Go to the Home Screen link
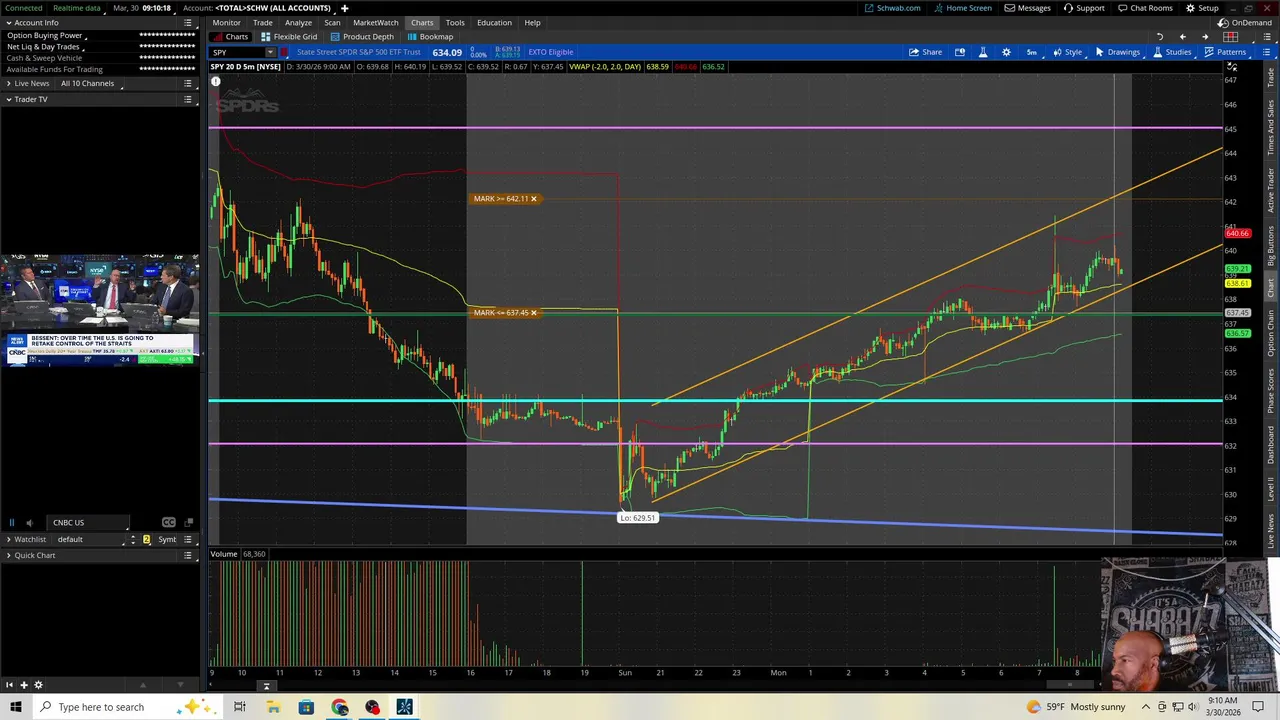The image size is (1280, 720). click(x=963, y=8)
